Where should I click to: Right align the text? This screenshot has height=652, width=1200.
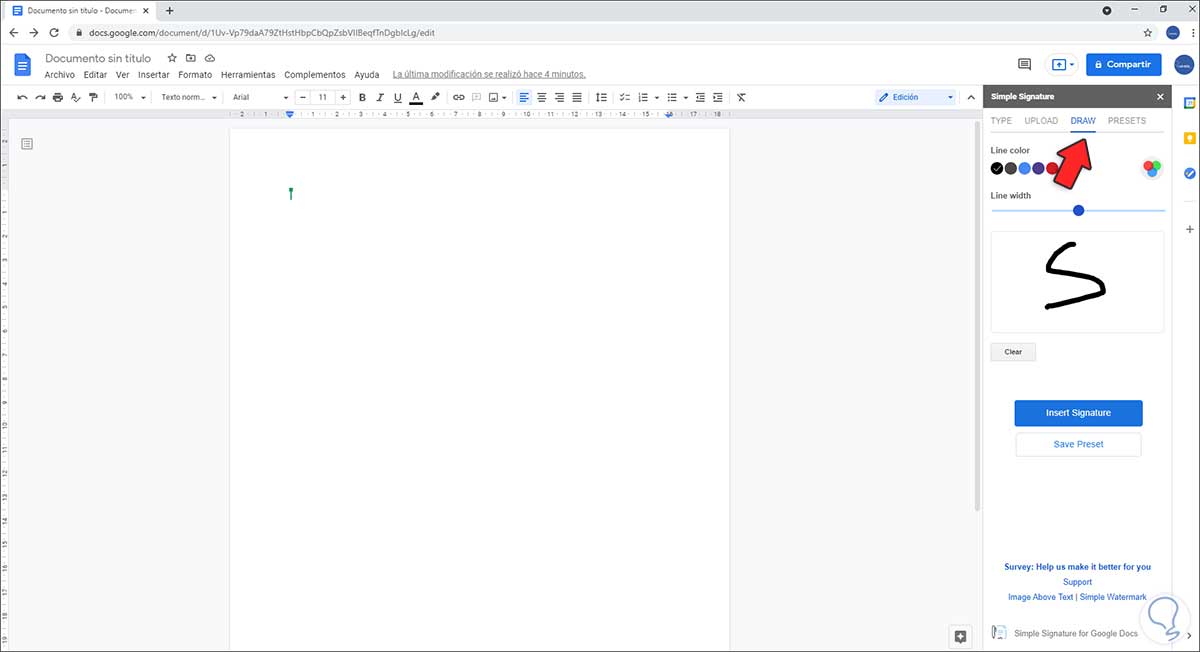[559, 97]
